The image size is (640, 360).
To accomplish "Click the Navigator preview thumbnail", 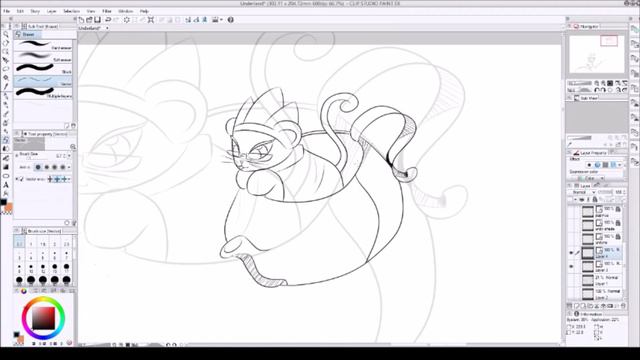I will 596,54.
